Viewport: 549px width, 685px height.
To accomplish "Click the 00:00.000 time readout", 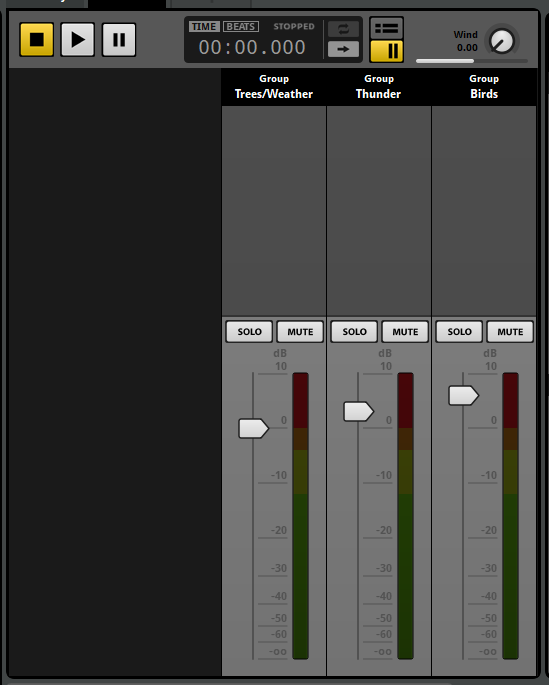I will [252, 48].
